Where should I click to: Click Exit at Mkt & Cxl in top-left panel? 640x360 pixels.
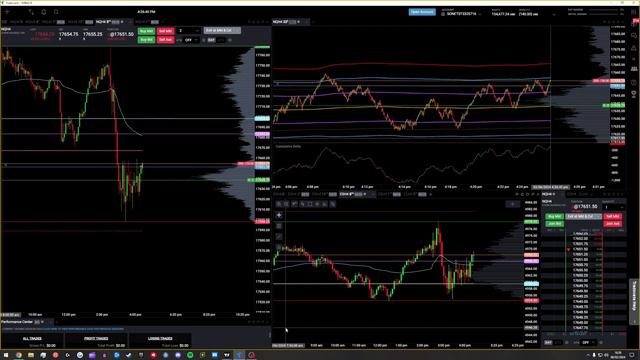tap(222, 31)
